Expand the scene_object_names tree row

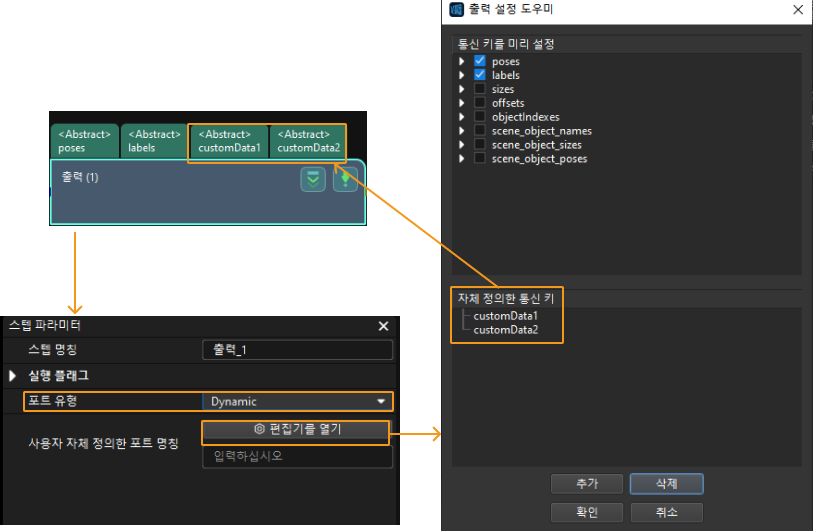[461, 131]
